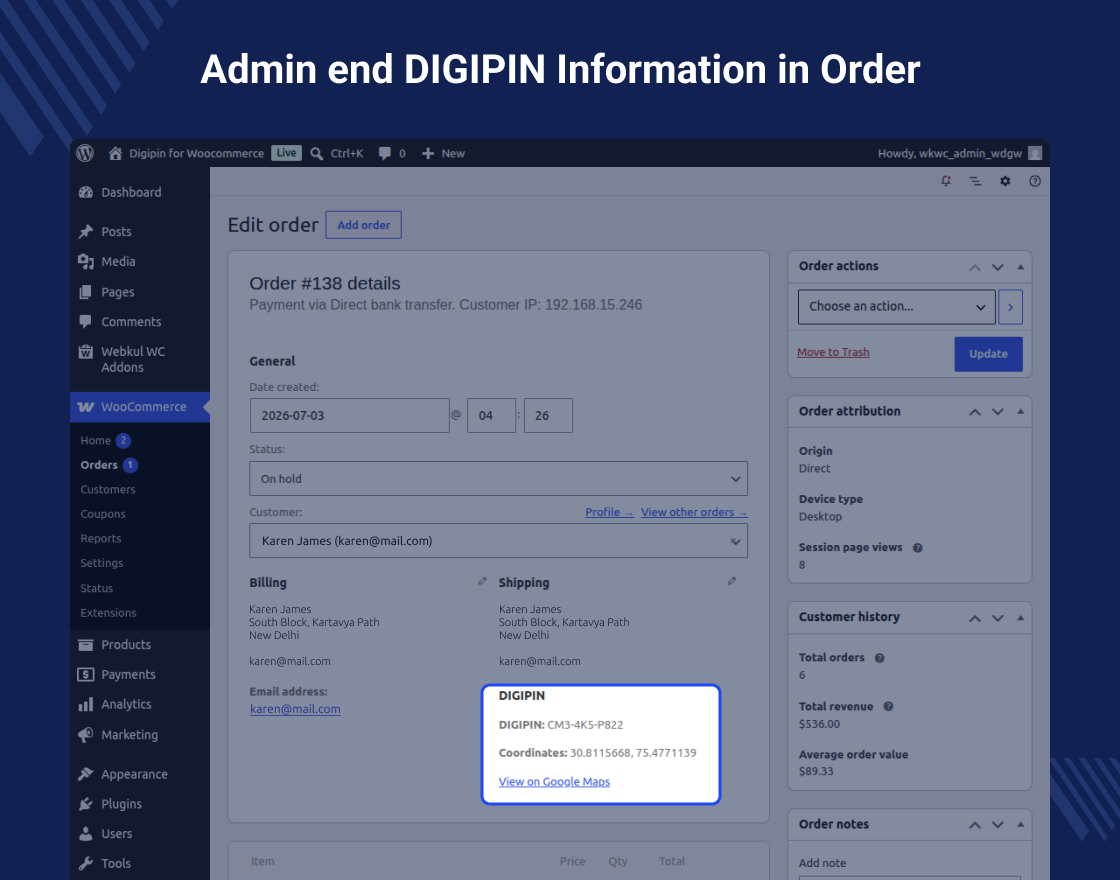Click the Tools wrench icon
The height and width of the screenshot is (880, 1120).
86,864
